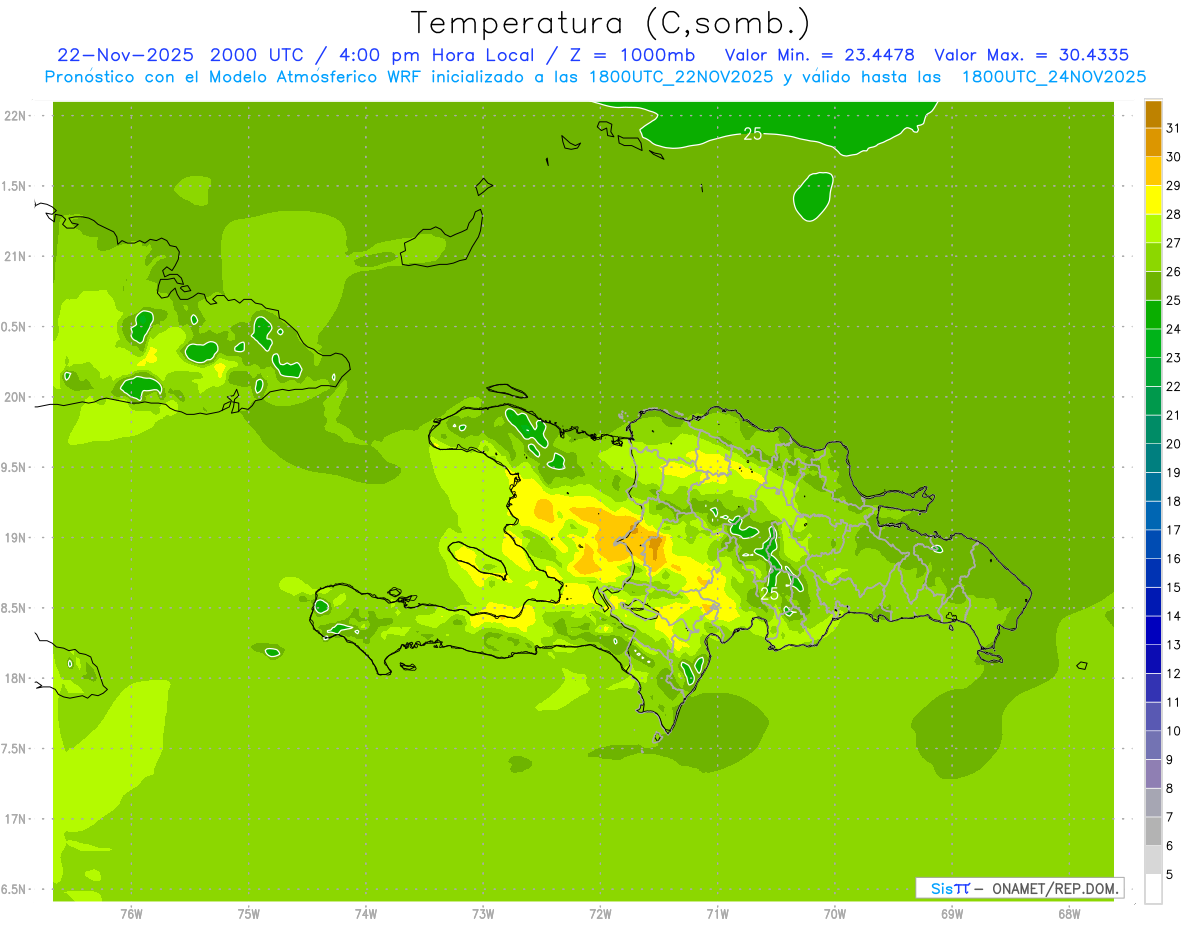Click the 25 contour label inside Dominican Republic
Screen dimensions: 1200x927
click(769, 594)
